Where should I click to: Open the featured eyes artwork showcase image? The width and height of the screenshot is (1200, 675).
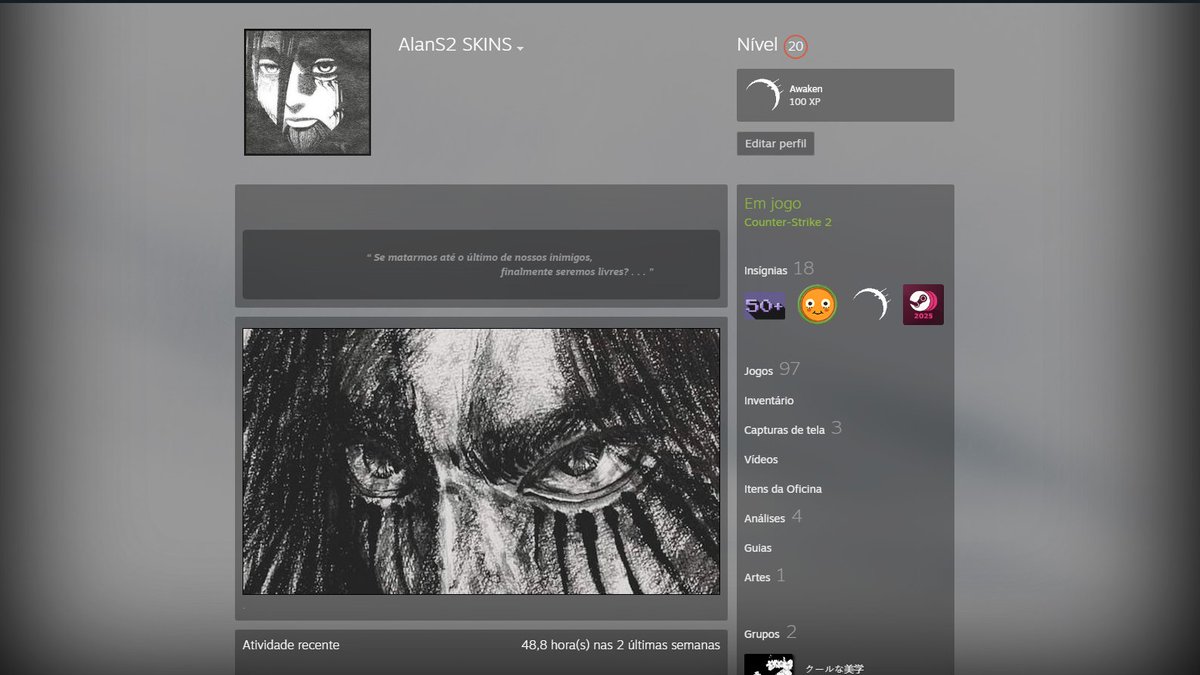click(x=481, y=461)
